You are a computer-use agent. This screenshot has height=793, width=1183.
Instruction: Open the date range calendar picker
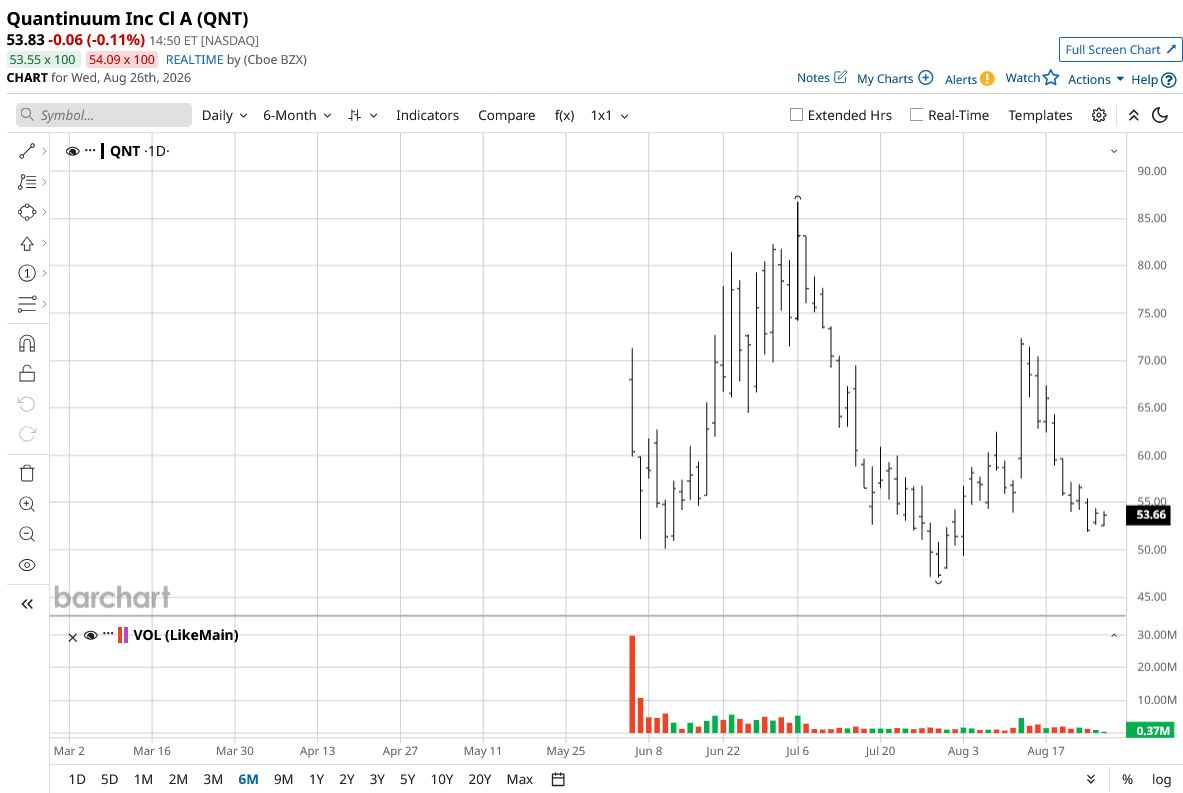point(558,779)
